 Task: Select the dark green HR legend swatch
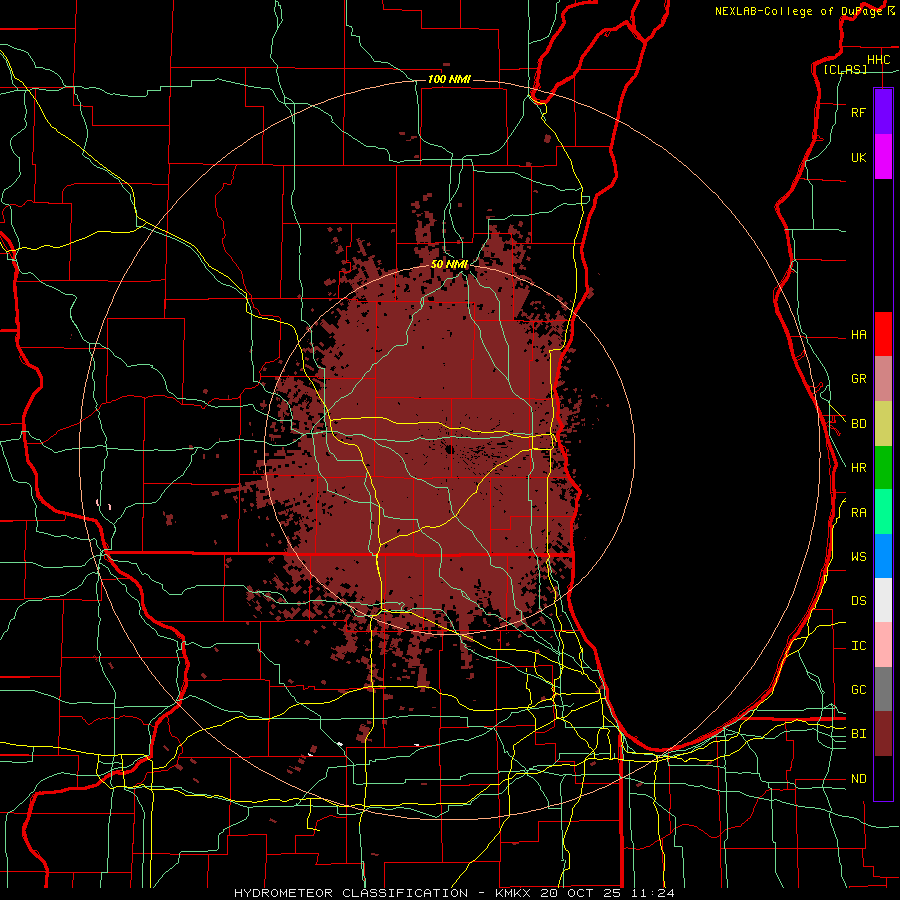[883, 468]
